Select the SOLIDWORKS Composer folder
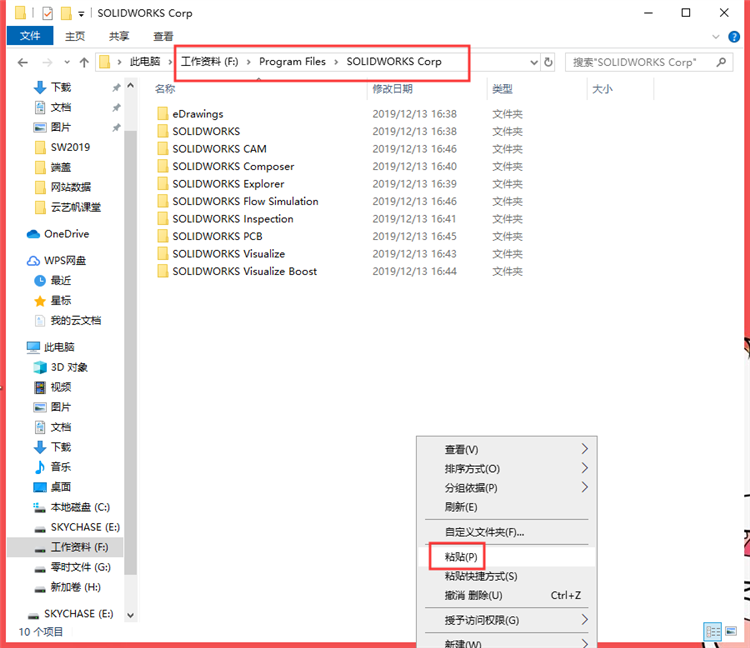Image resolution: width=750 pixels, height=648 pixels. click(233, 166)
